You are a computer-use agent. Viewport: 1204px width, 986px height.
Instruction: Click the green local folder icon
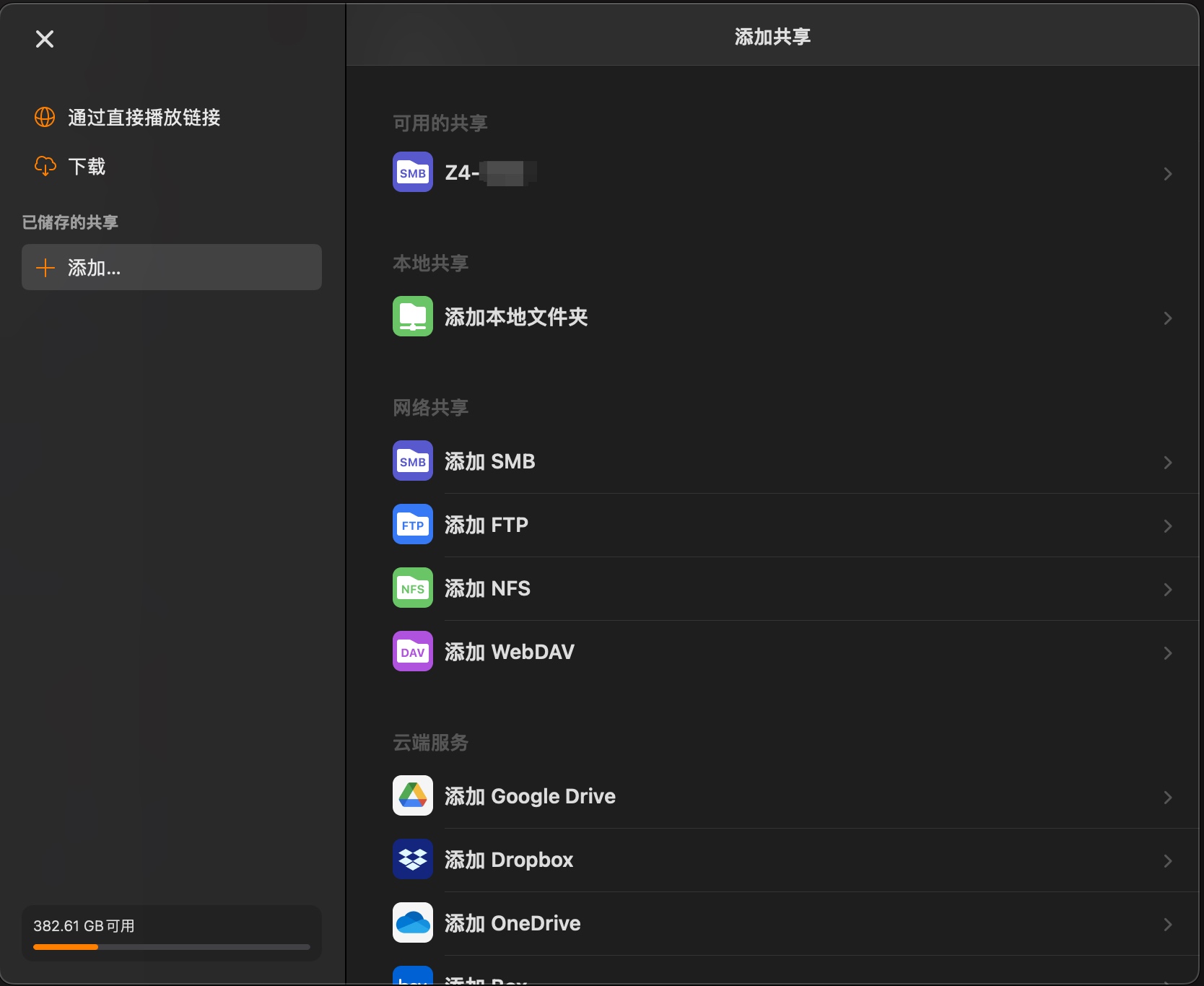pos(412,316)
